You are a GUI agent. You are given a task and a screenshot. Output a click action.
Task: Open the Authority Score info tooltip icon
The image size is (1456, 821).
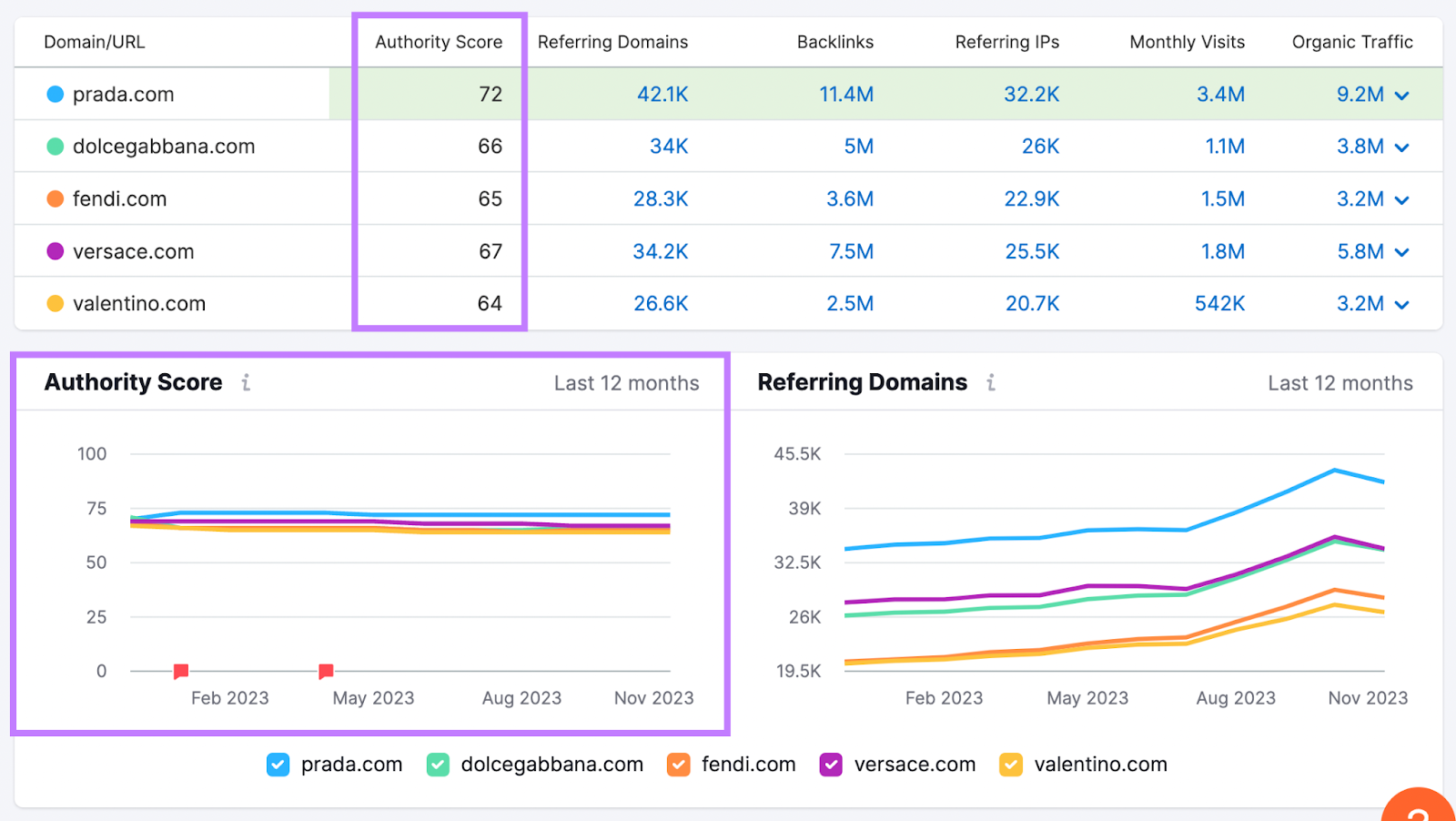click(x=245, y=383)
